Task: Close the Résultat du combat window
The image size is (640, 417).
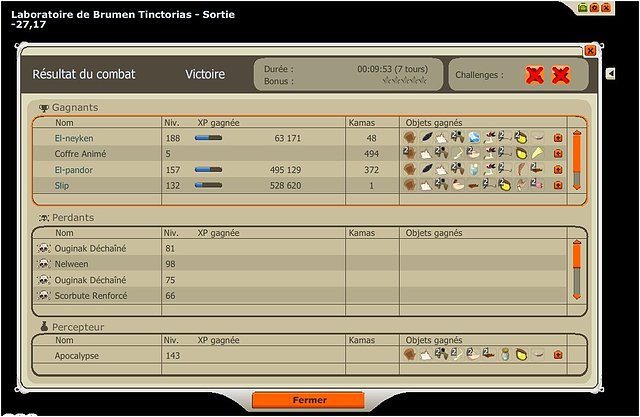Action: click(590, 50)
